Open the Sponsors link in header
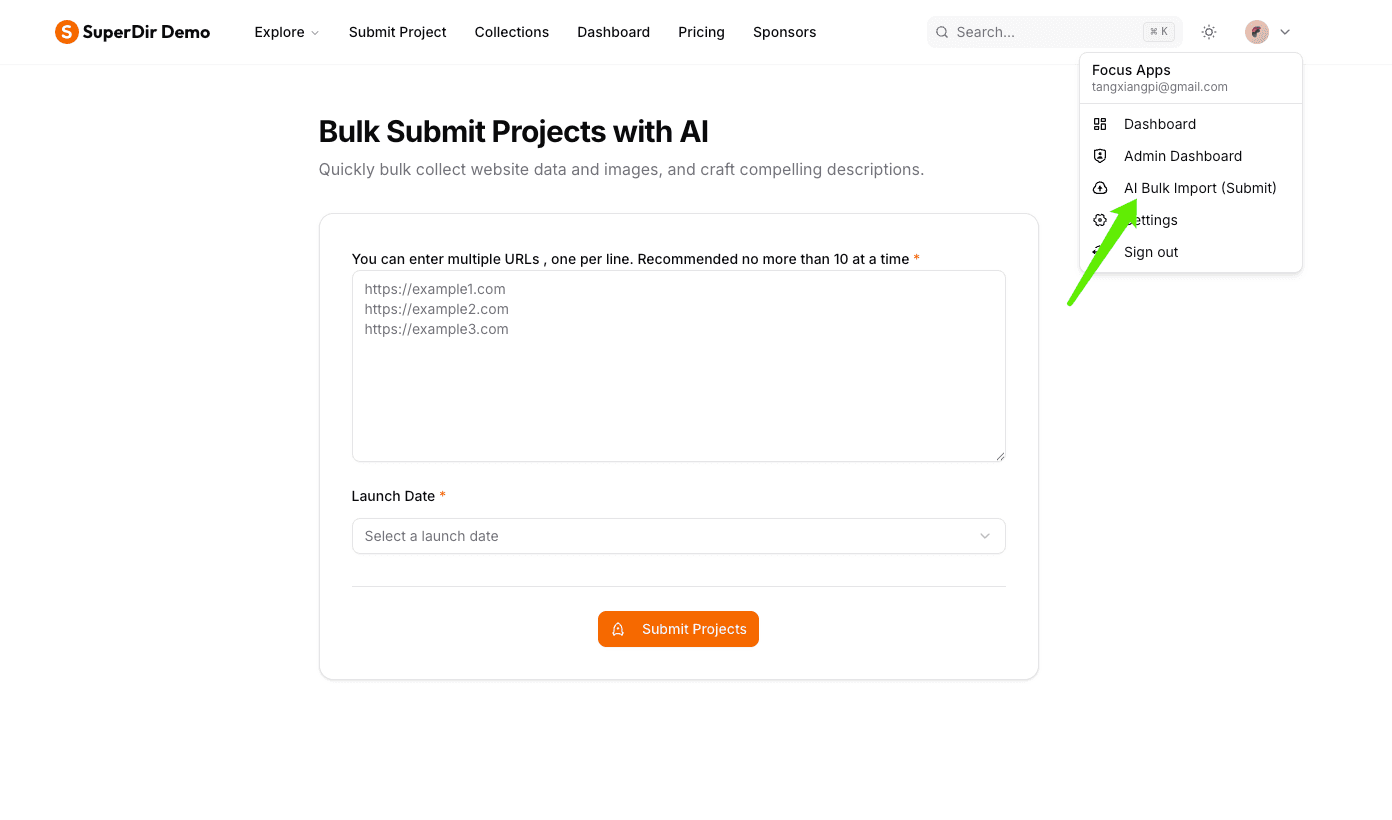Image resolution: width=1392 pixels, height=820 pixels. (x=784, y=32)
